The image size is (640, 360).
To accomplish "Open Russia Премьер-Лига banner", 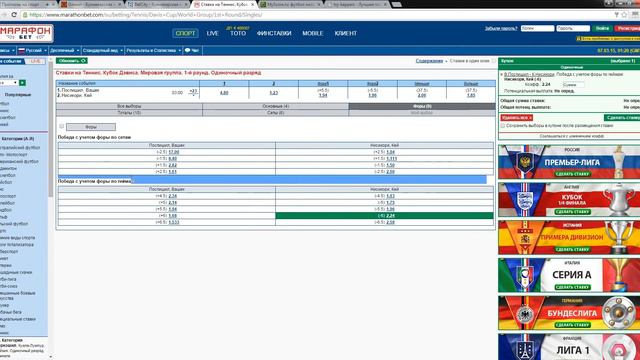I will pyautogui.click(x=569, y=162).
